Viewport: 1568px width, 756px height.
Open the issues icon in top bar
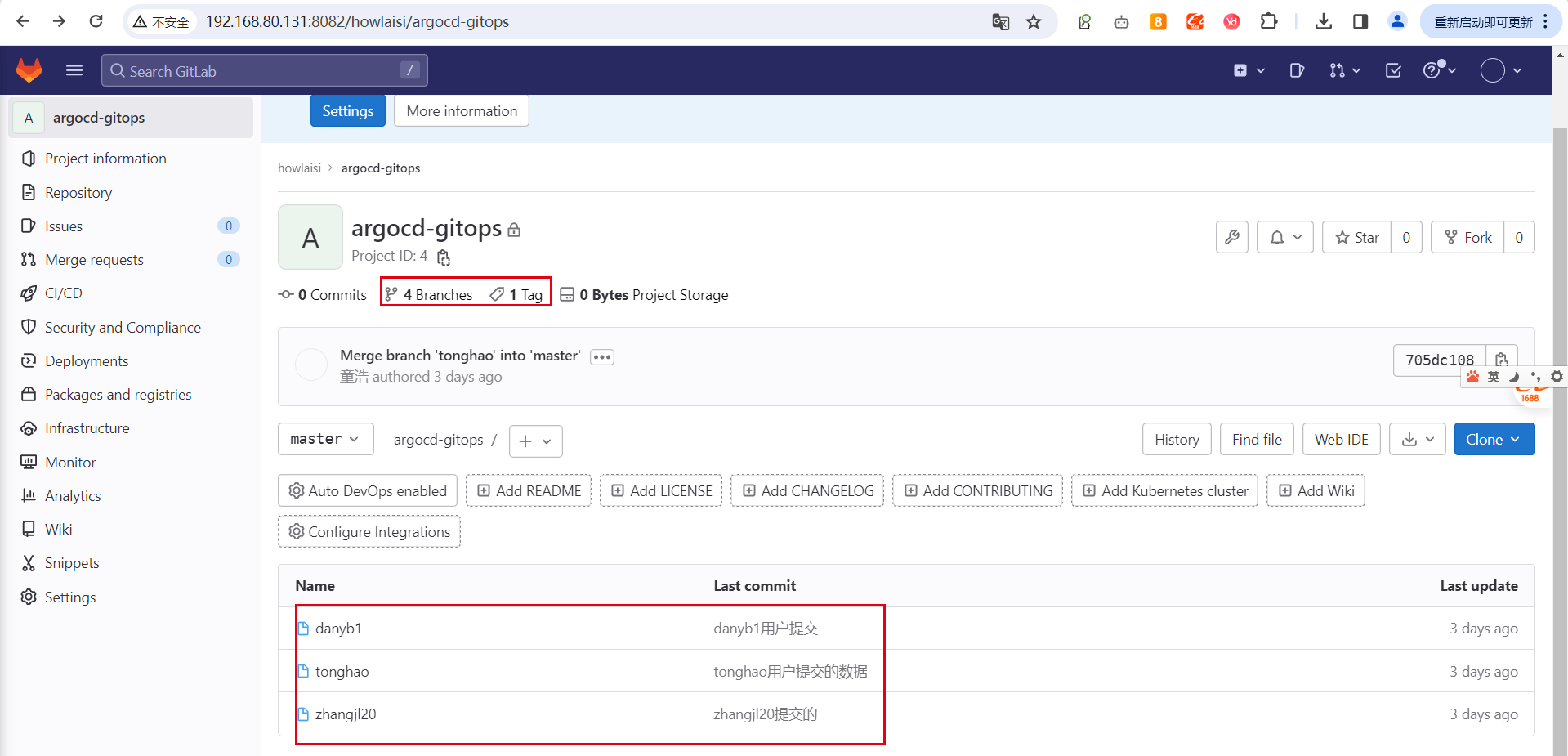pos(1297,70)
